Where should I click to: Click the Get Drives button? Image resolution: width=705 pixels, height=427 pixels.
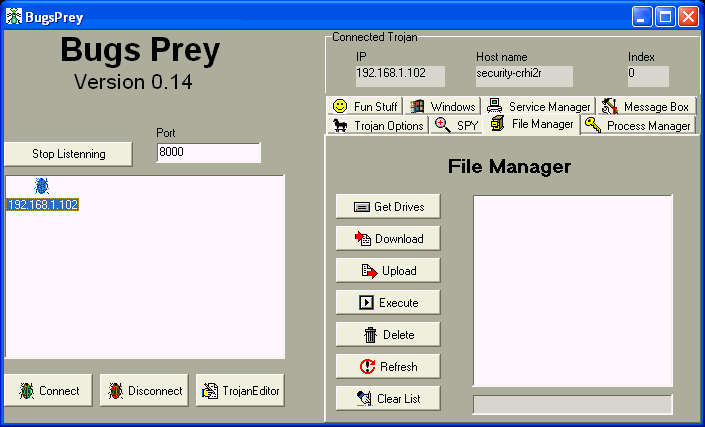pos(388,207)
